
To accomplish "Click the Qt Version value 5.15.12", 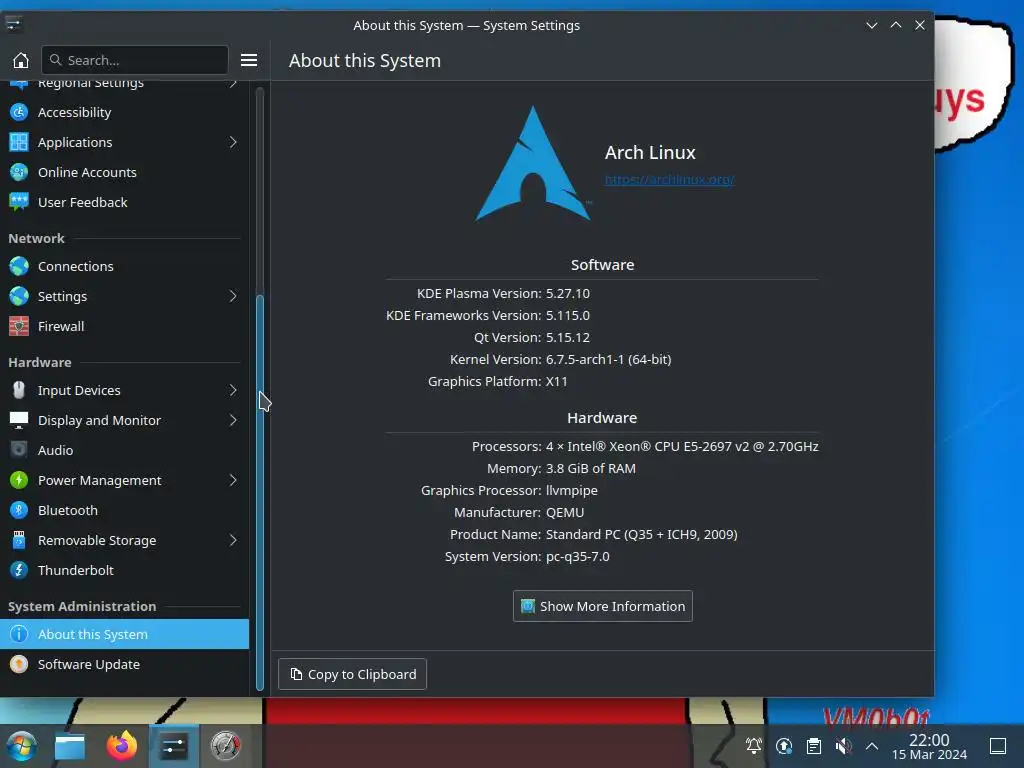I will point(568,338).
